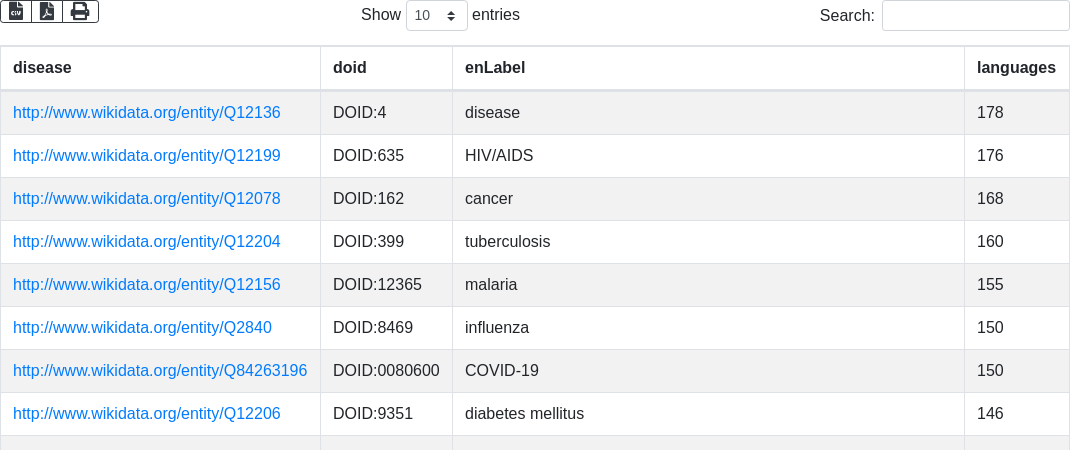1070x450 pixels.
Task: Print the table using printer icon
Action: 81,12
